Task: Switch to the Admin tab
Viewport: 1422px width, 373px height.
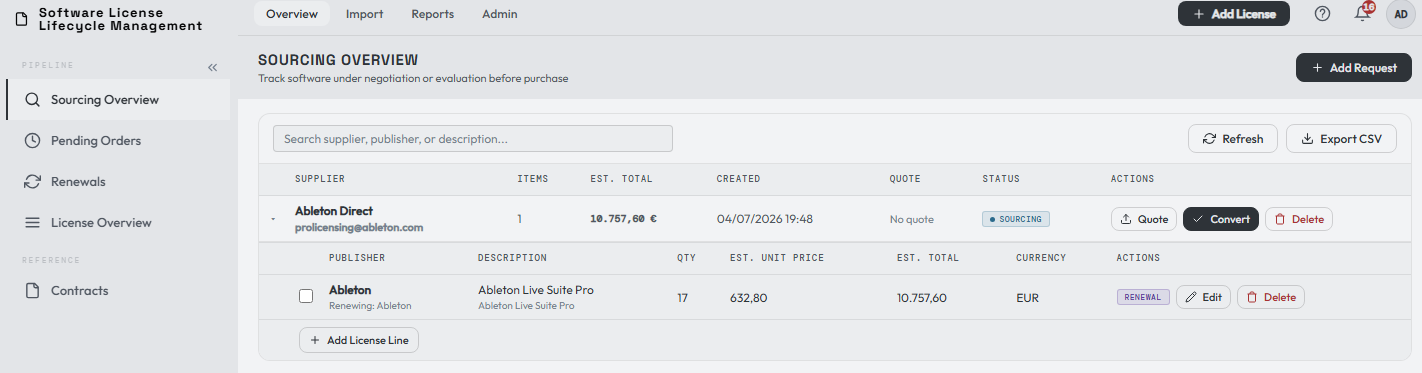Action: [500, 14]
